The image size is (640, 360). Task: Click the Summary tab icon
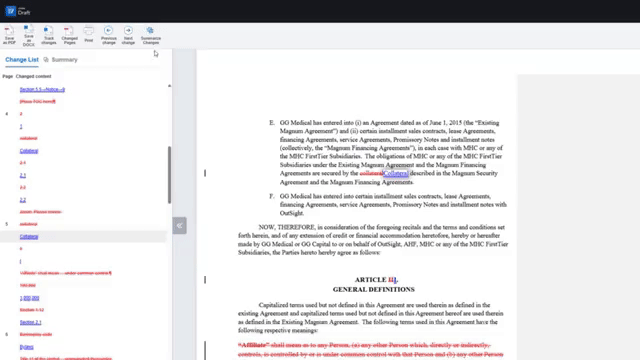point(46,60)
